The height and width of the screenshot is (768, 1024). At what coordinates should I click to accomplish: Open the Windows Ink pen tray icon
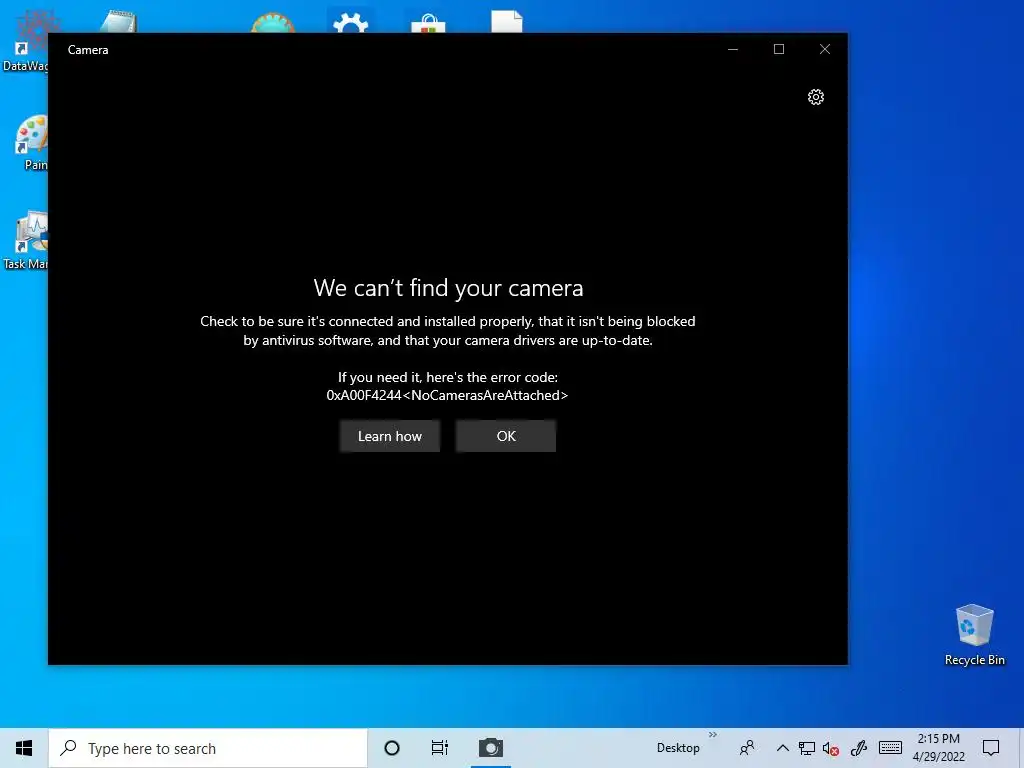tap(859, 748)
